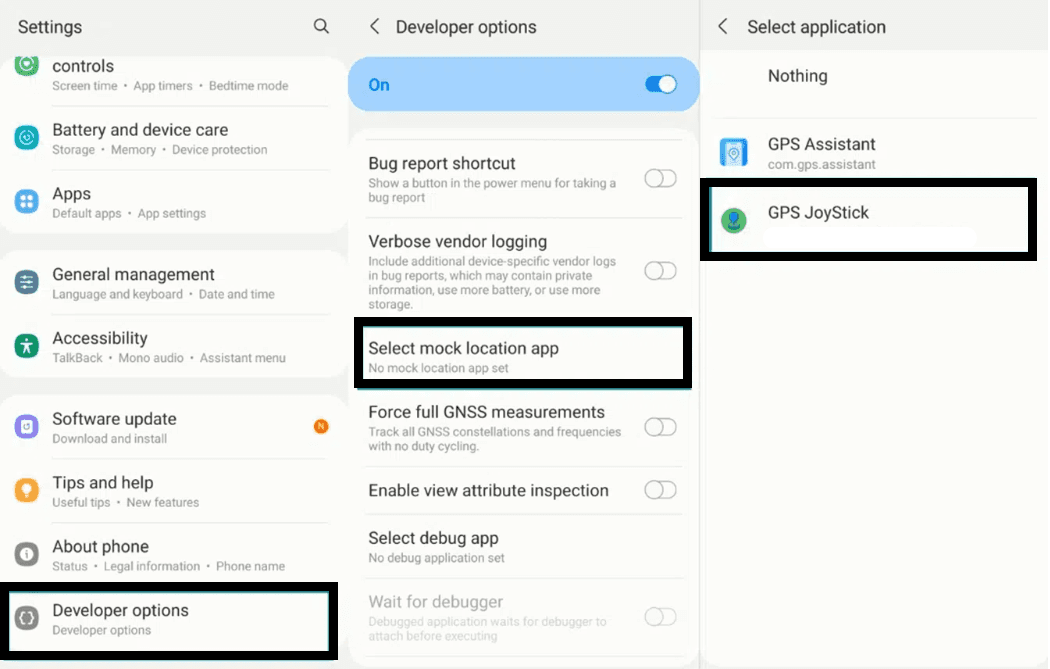Tap the Software update icon
The height and width of the screenshot is (669, 1050).
(x=27, y=427)
